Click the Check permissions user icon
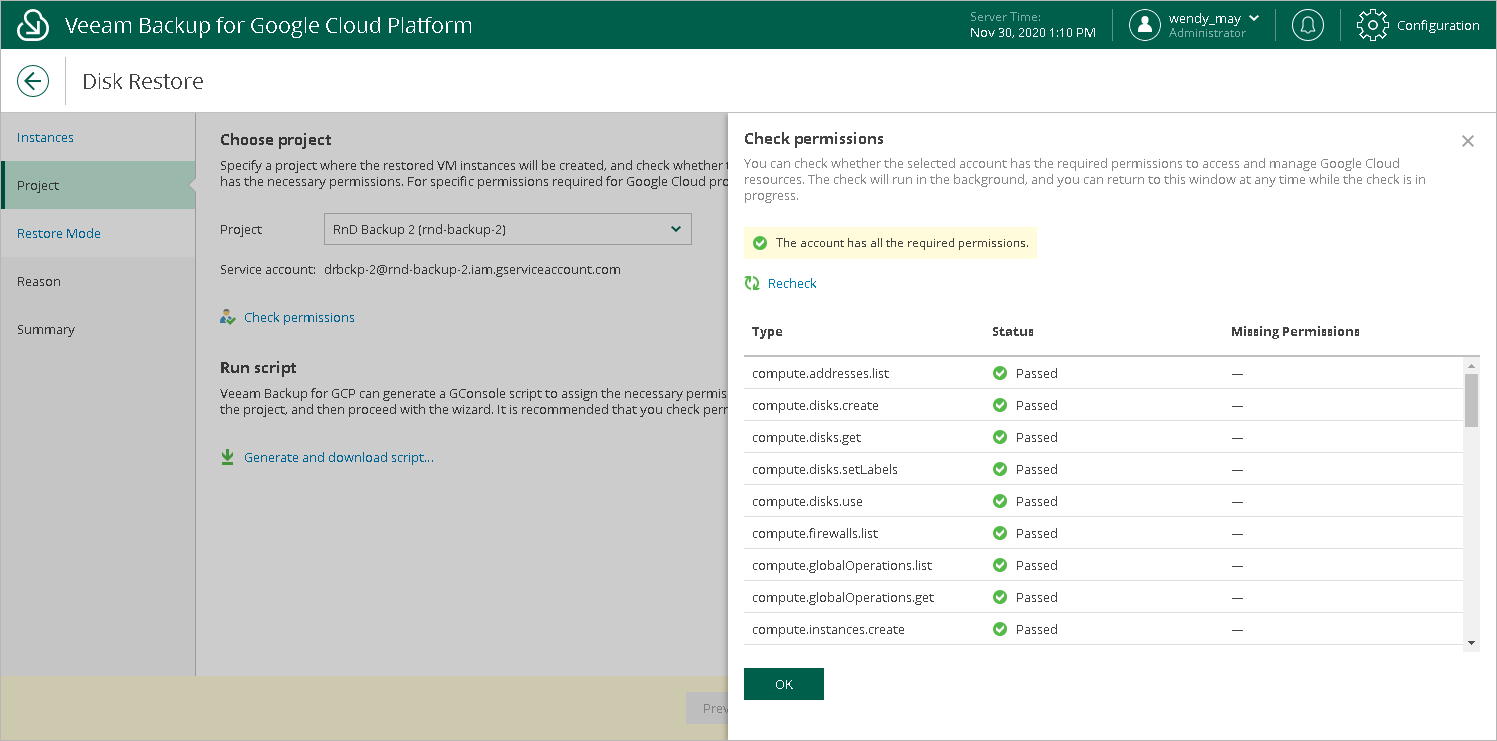The image size is (1497, 741). click(x=228, y=318)
